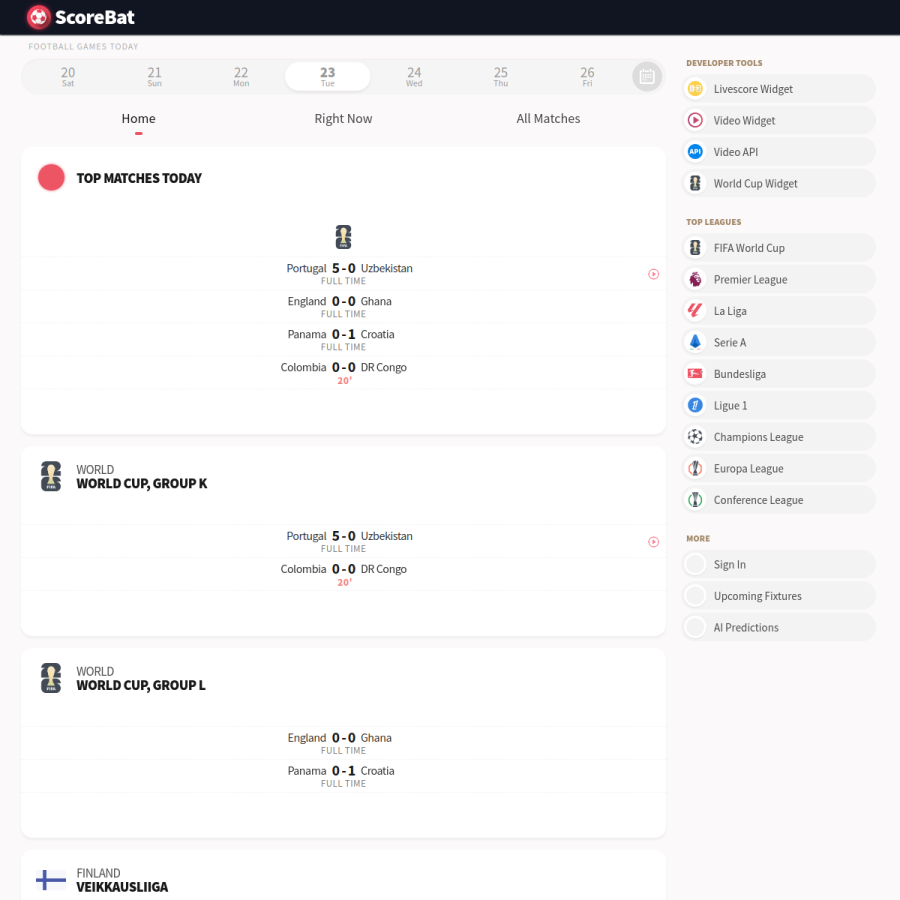Go to Conference League page
Image resolution: width=900 pixels, height=900 pixels.
[779, 501]
